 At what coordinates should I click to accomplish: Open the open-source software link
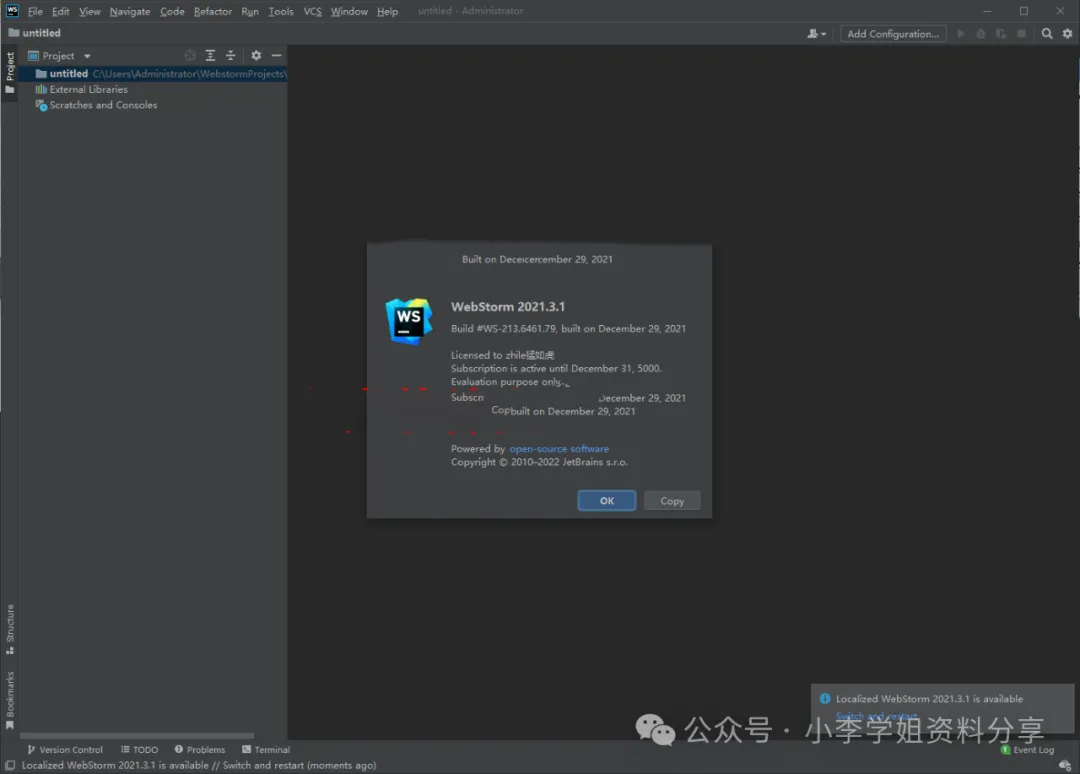(x=559, y=448)
